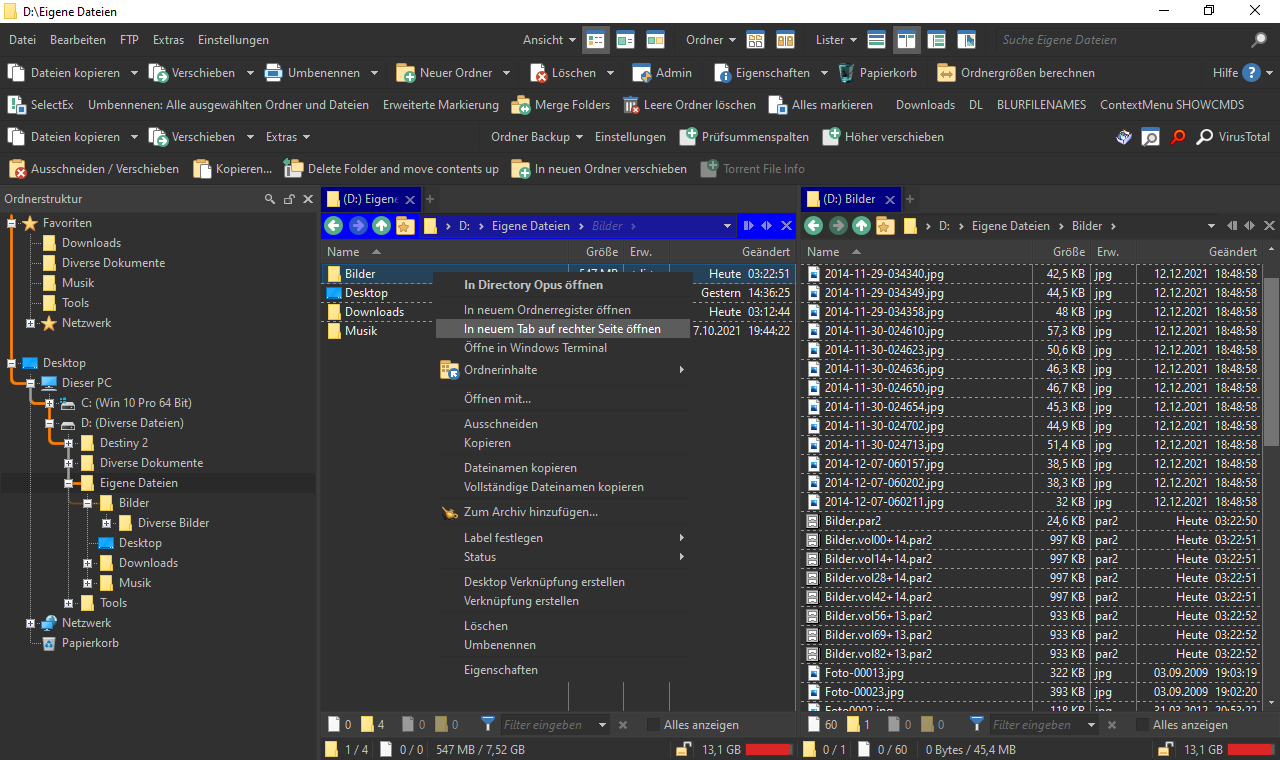Screen dimensions: 1280x760
Task: Click Ordnergrößen berechnen toolbar button
Action: pos(1015,73)
